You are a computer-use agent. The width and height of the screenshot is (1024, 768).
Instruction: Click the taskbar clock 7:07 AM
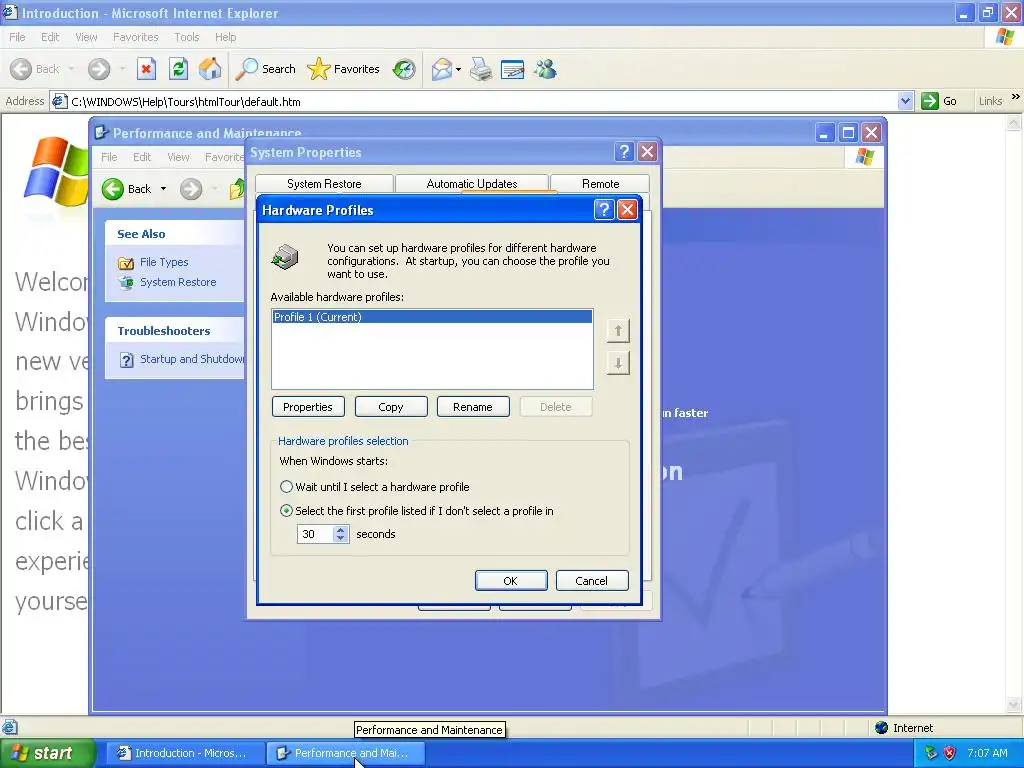pyautogui.click(x=987, y=753)
